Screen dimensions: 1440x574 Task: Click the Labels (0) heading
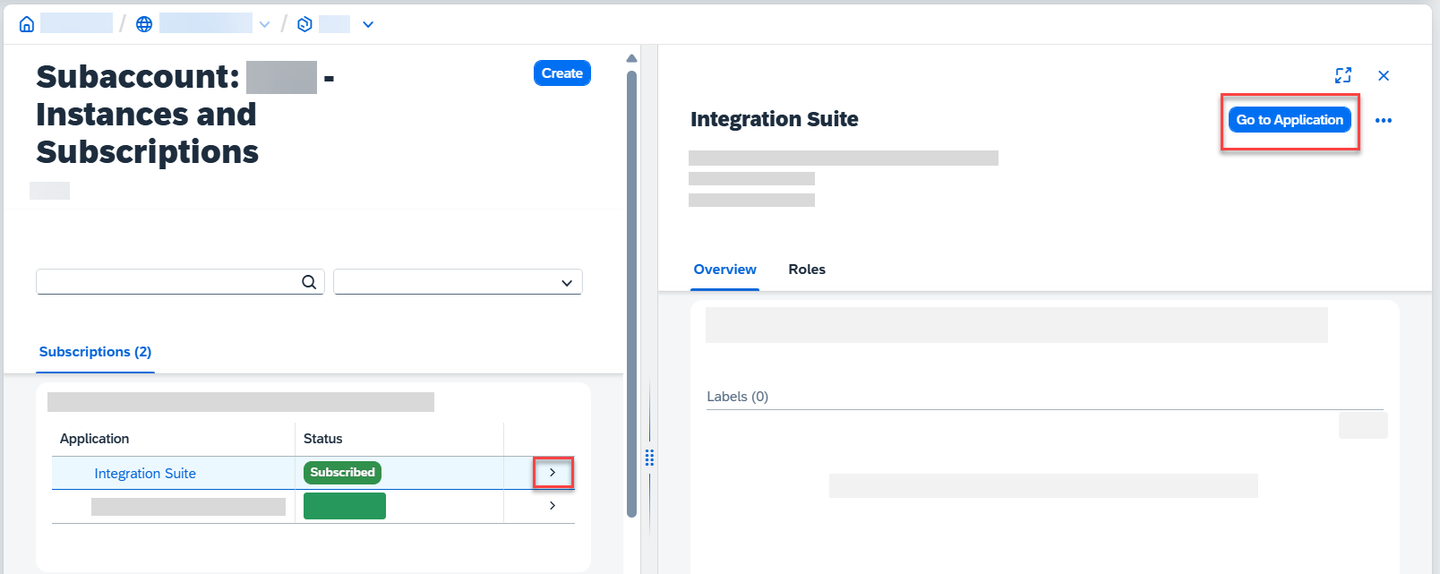point(737,397)
